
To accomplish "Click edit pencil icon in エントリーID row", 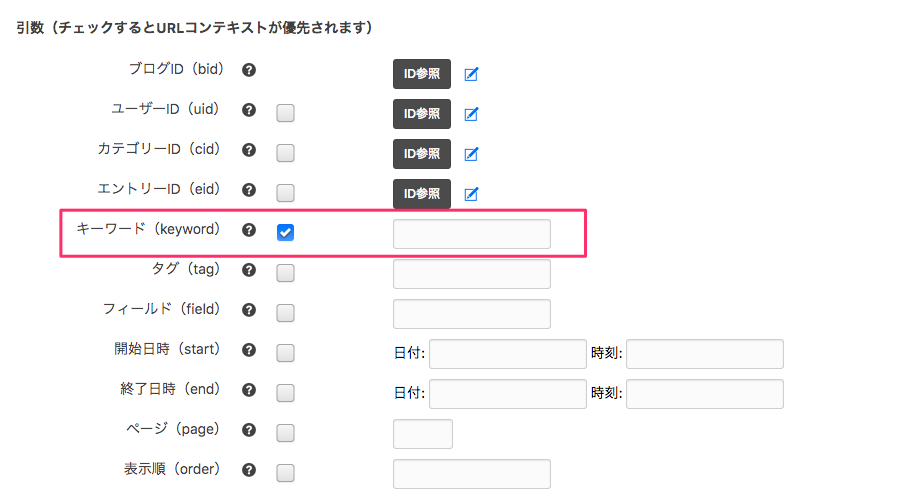I will 472,194.
